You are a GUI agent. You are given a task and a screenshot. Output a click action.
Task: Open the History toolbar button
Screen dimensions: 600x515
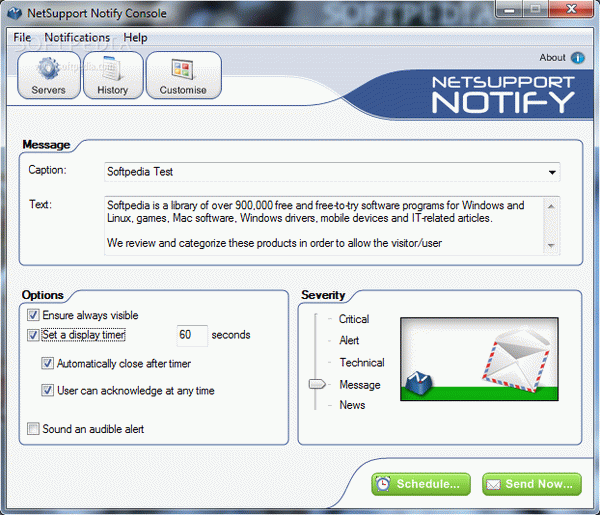[x=113, y=75]
